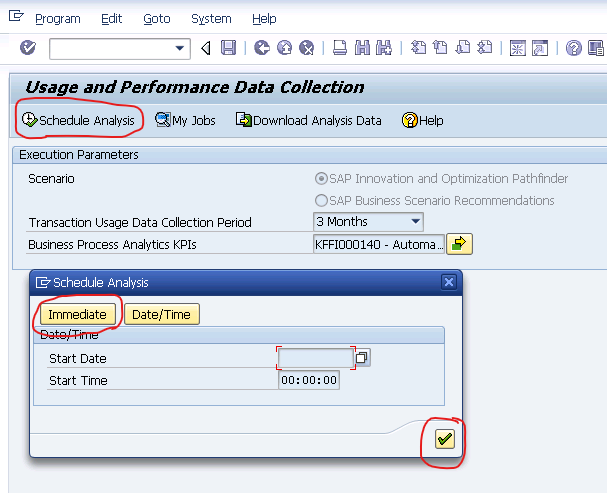The image size is (607, 493).
Task: Click the Generate Shortcut icon
Action: point(540,48)
